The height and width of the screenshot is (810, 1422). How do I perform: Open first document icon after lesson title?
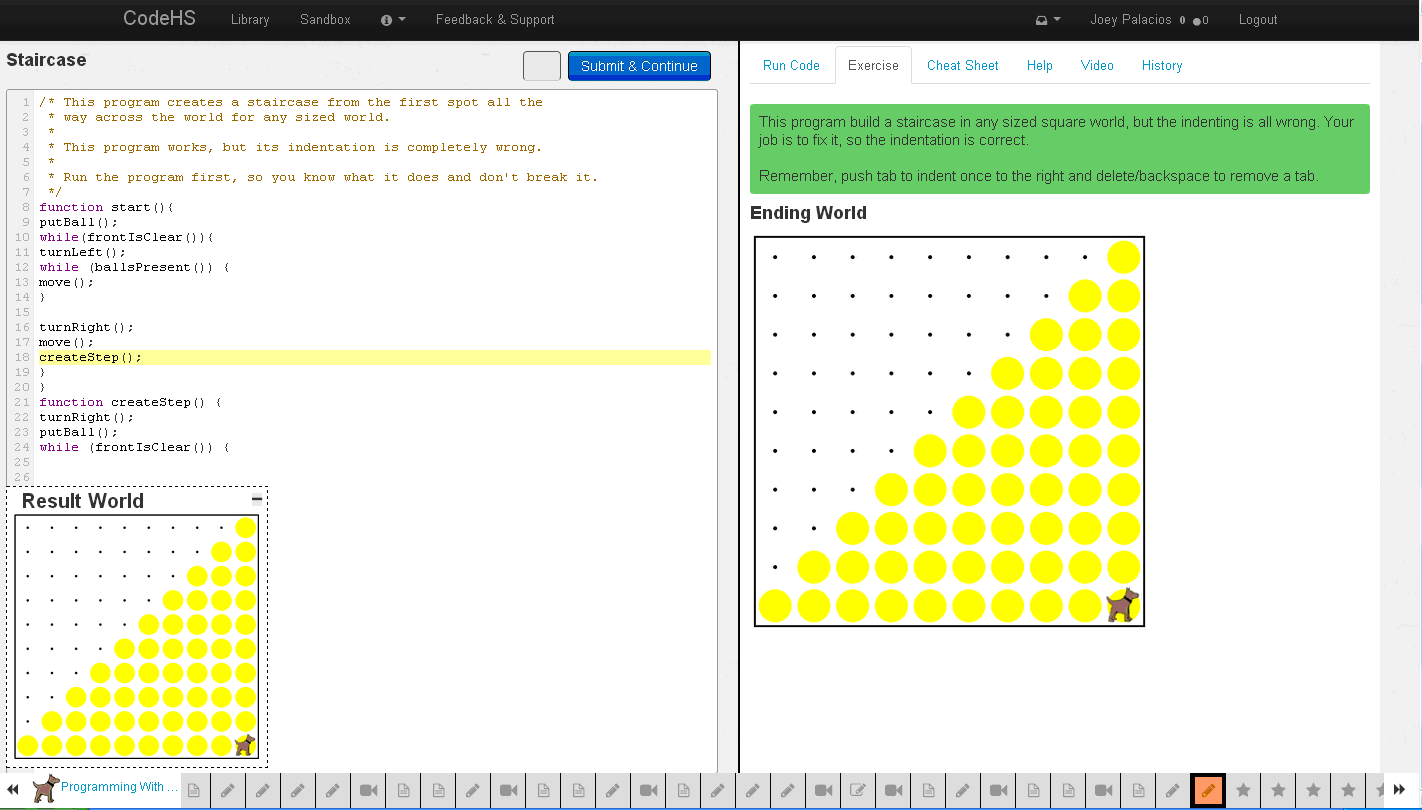click(194, 790)
